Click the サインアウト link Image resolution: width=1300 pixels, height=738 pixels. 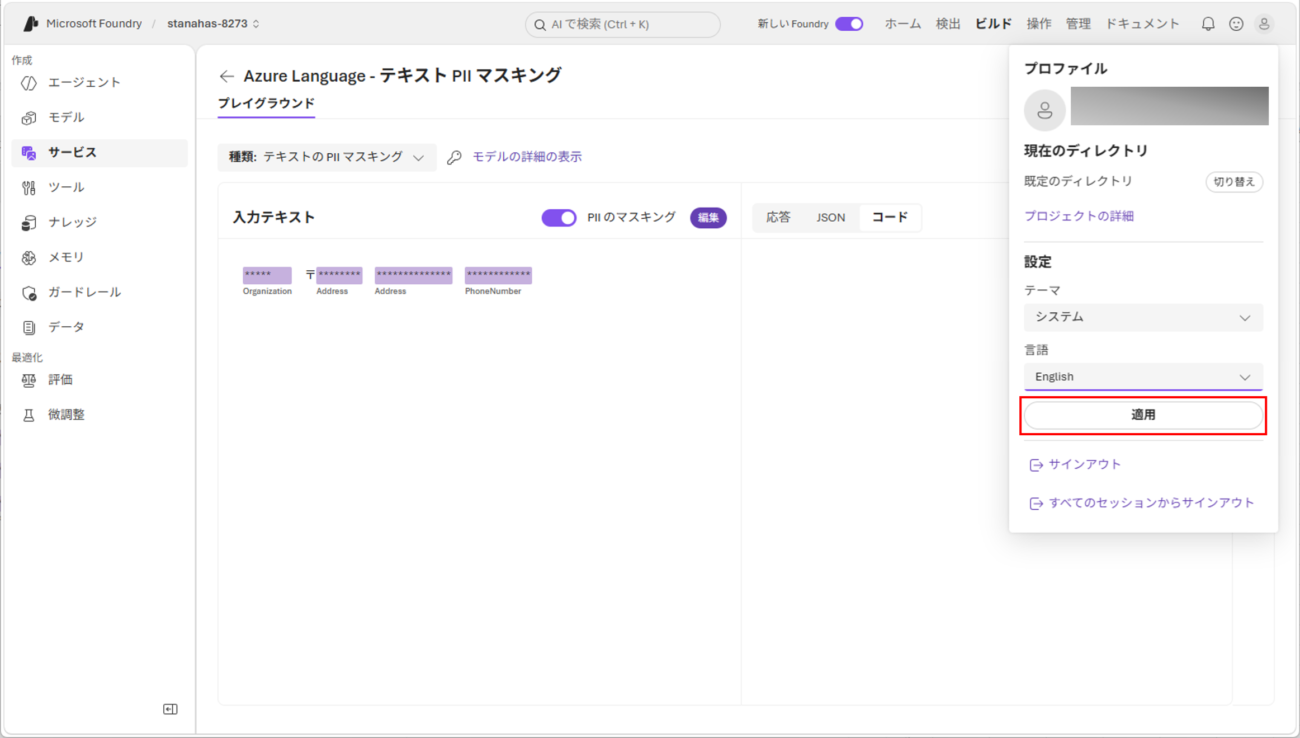[1085, 465]
